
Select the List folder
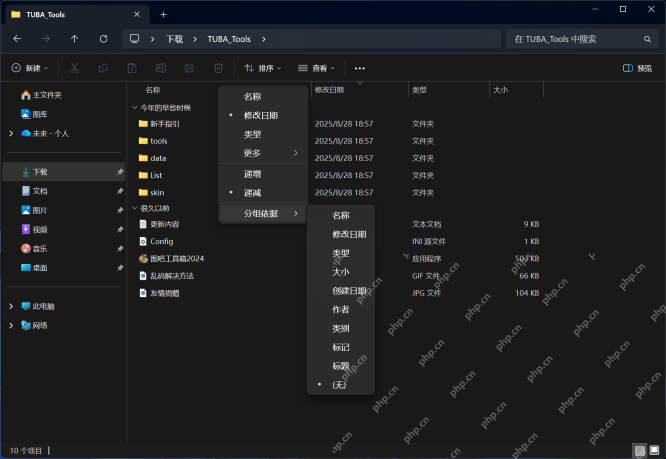(156, 175)
